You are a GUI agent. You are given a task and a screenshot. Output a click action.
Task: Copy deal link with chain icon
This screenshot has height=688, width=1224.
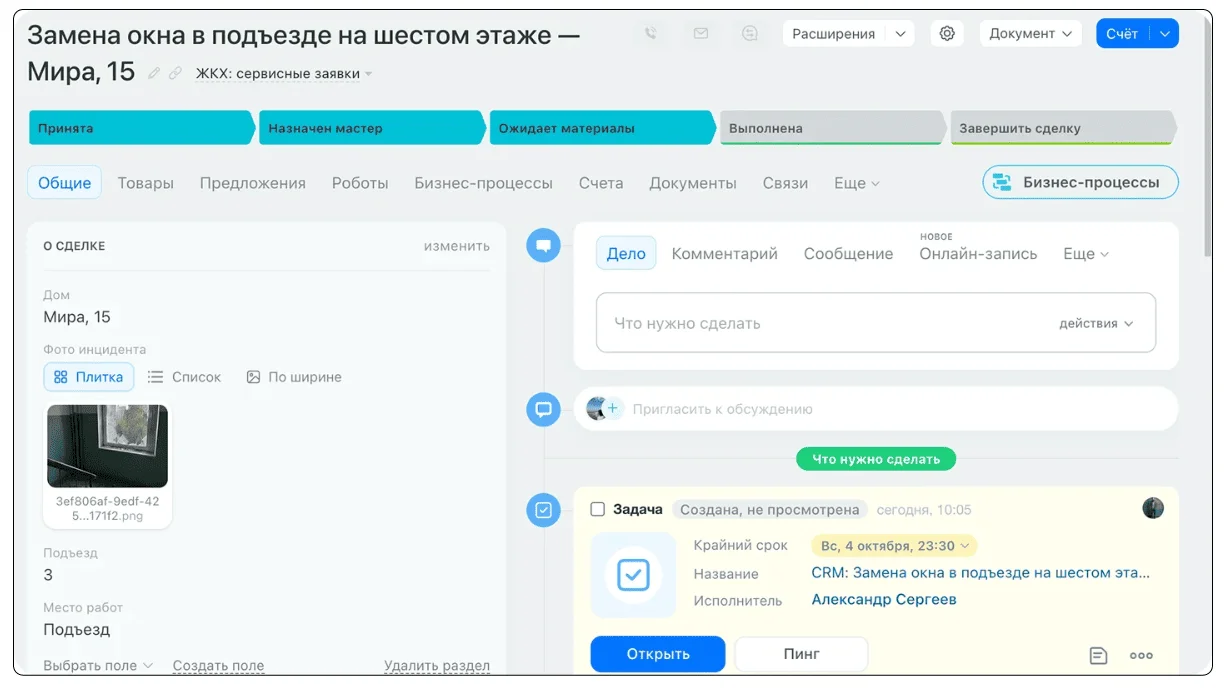point(176,73)
